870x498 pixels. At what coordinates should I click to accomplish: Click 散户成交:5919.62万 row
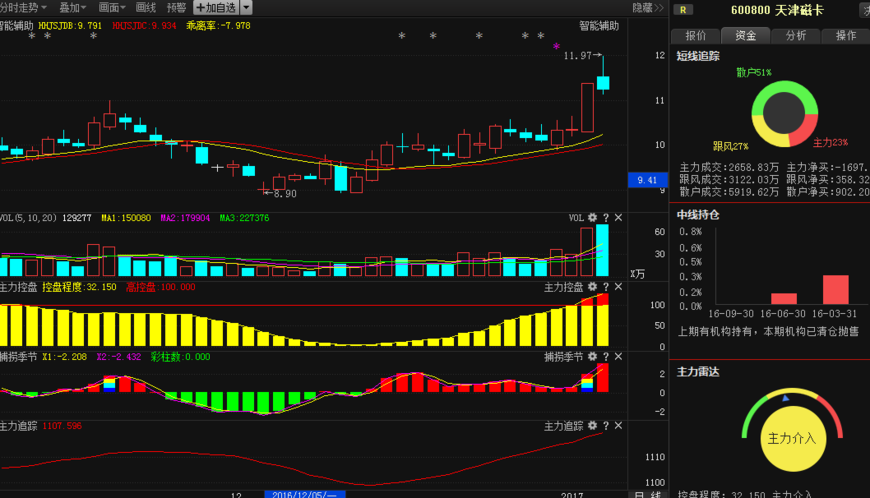click(x=729, y=192)
